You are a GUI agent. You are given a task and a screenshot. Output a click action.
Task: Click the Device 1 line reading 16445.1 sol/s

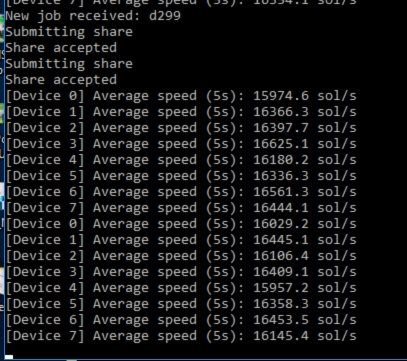tap(181, 240)
